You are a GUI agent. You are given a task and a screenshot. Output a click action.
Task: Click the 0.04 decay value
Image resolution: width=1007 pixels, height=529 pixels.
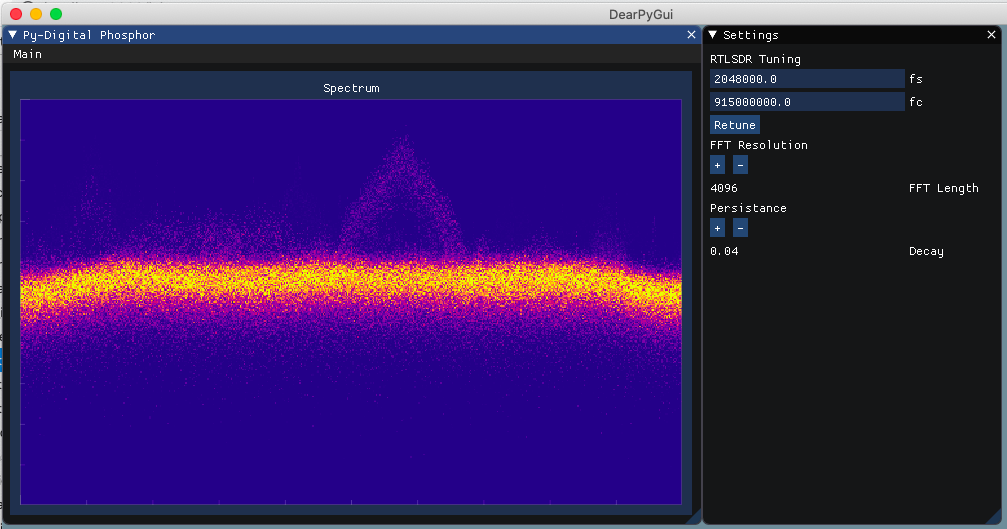coord(724,251)
